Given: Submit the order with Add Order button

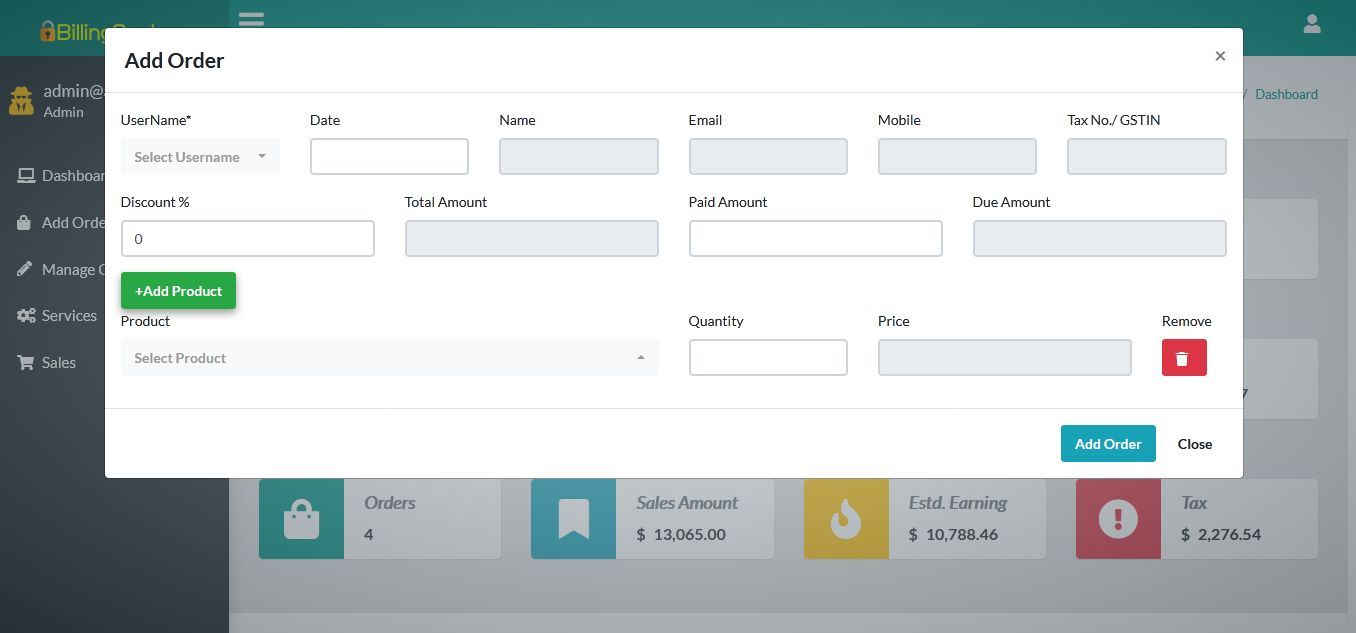Looking at the screenshot, I should (1108, 443).
